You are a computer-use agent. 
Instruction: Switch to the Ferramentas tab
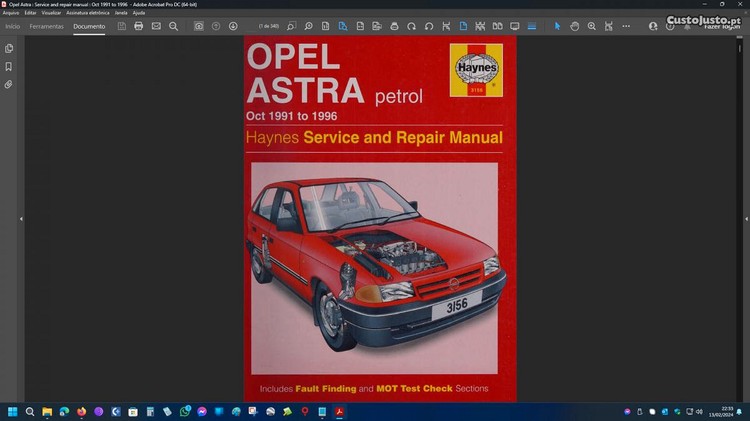point(46,26)
